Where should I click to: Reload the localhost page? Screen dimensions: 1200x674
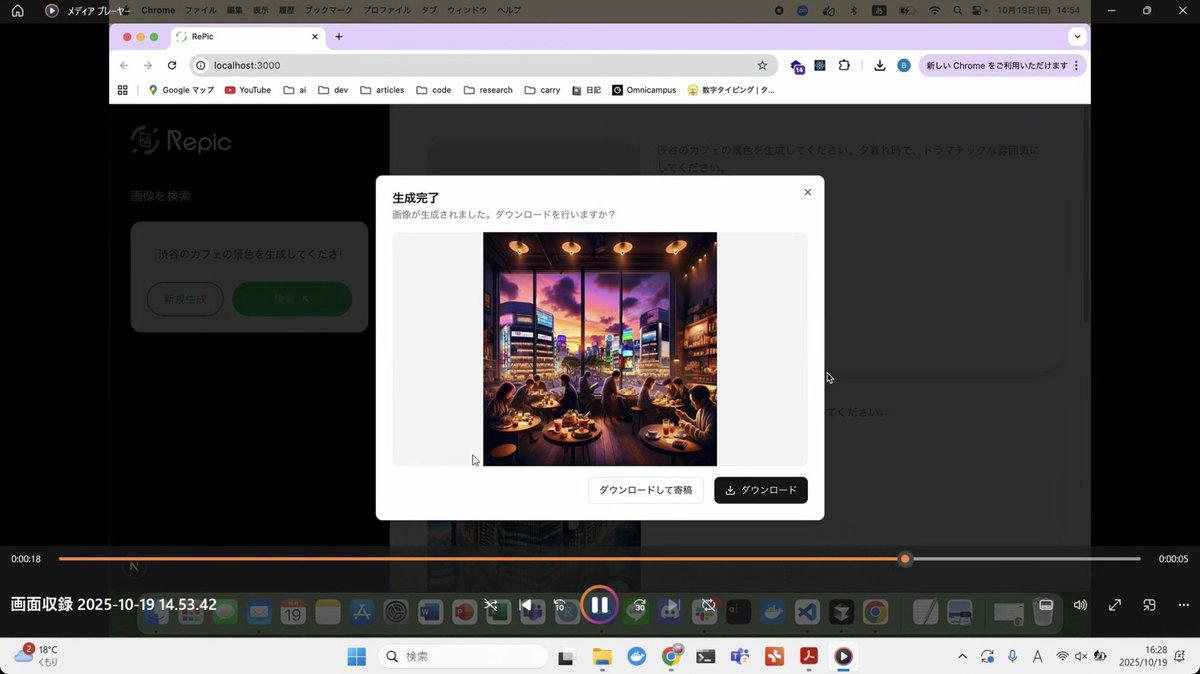[x=172, y=65]
